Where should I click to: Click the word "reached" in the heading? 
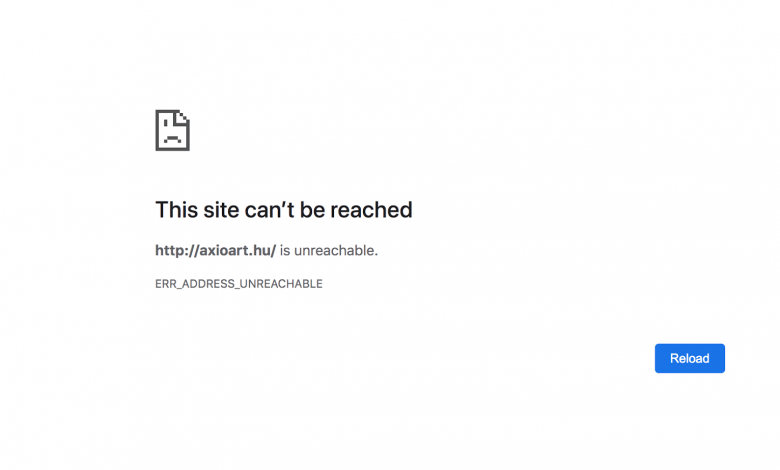click(x=371, y=209)
